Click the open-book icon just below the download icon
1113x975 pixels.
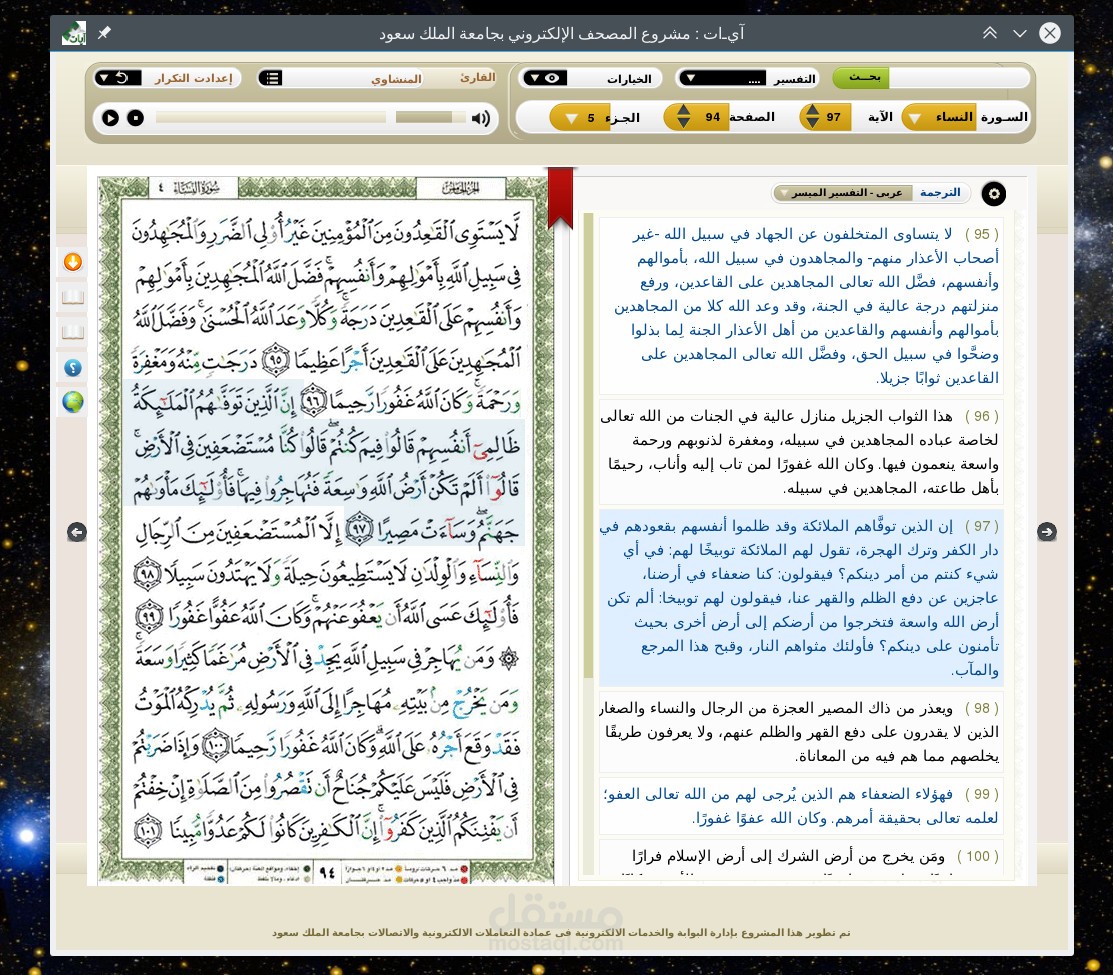72,297
